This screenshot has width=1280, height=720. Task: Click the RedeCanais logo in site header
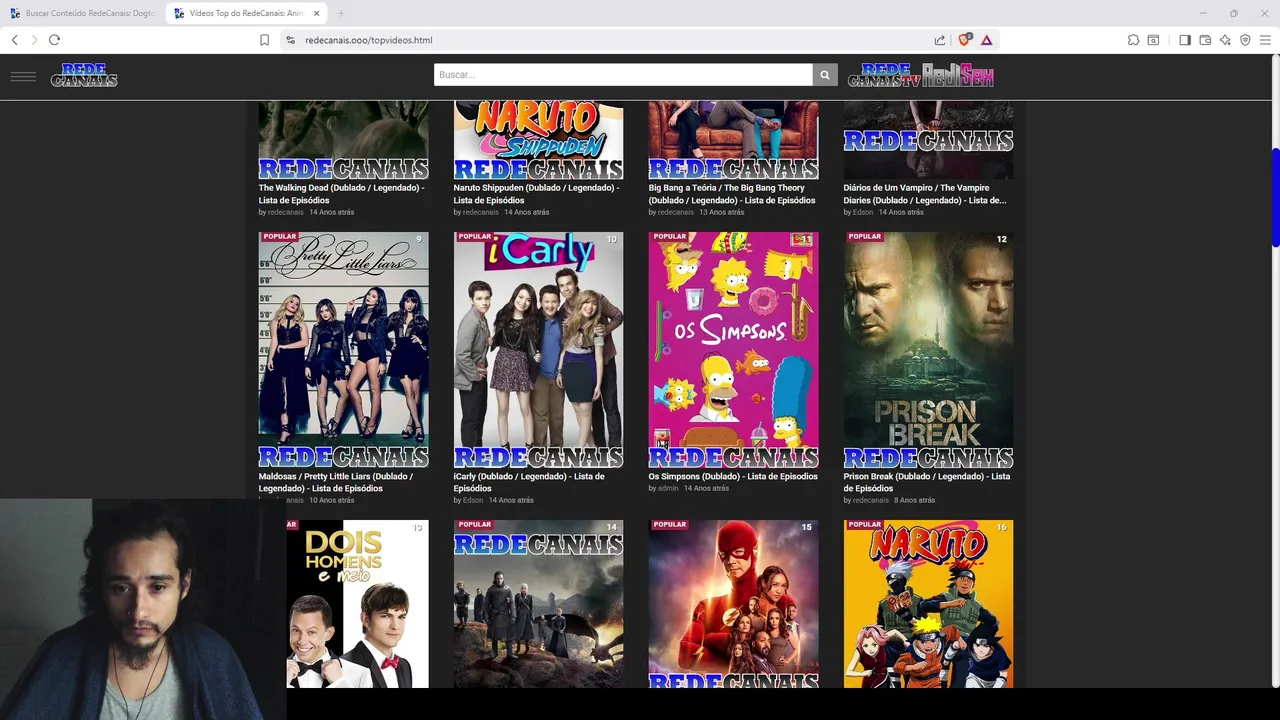84,75
